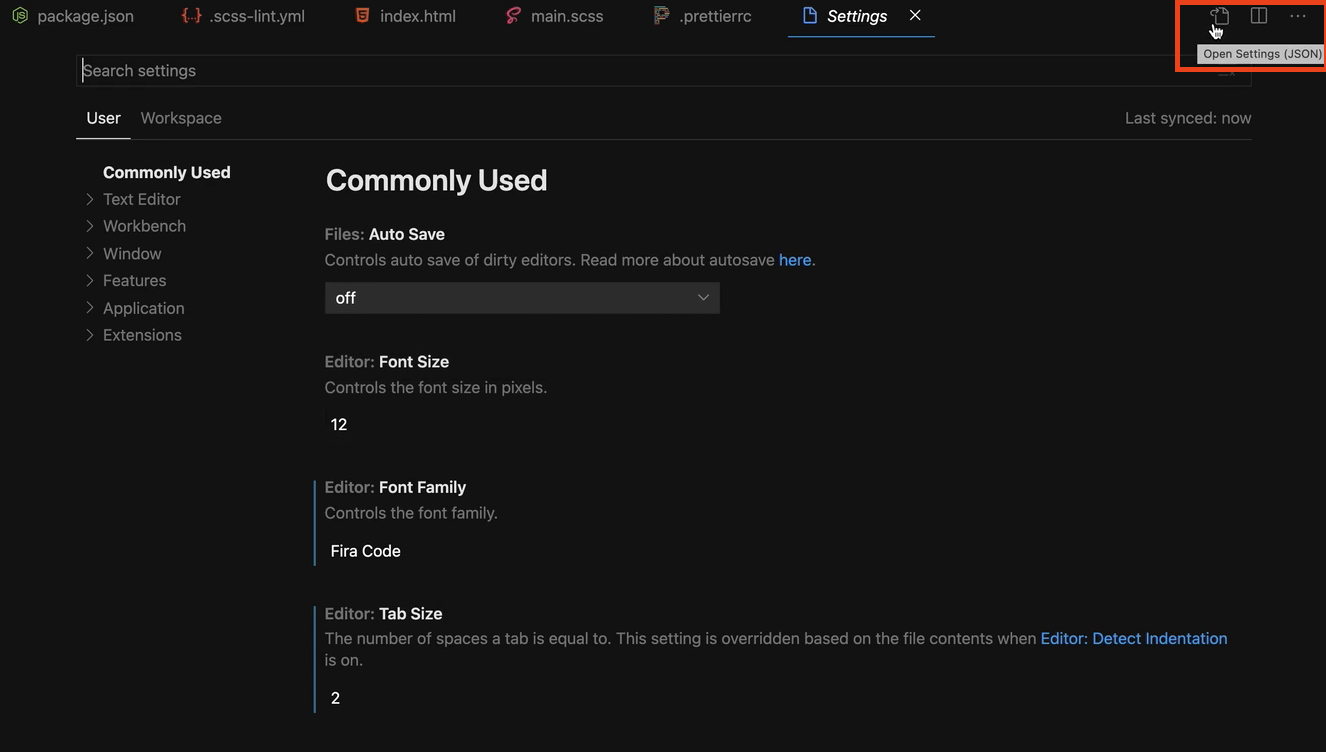Select Commonly Used in the settings tree
This screenshot has width=1326, height=752.
(x=167, y=172)
